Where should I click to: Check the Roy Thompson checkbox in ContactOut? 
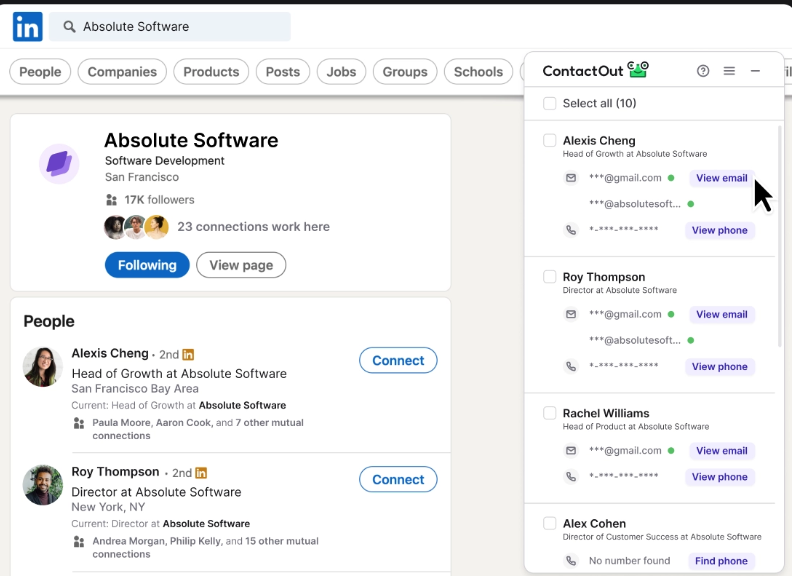click(x=550, y=277)
